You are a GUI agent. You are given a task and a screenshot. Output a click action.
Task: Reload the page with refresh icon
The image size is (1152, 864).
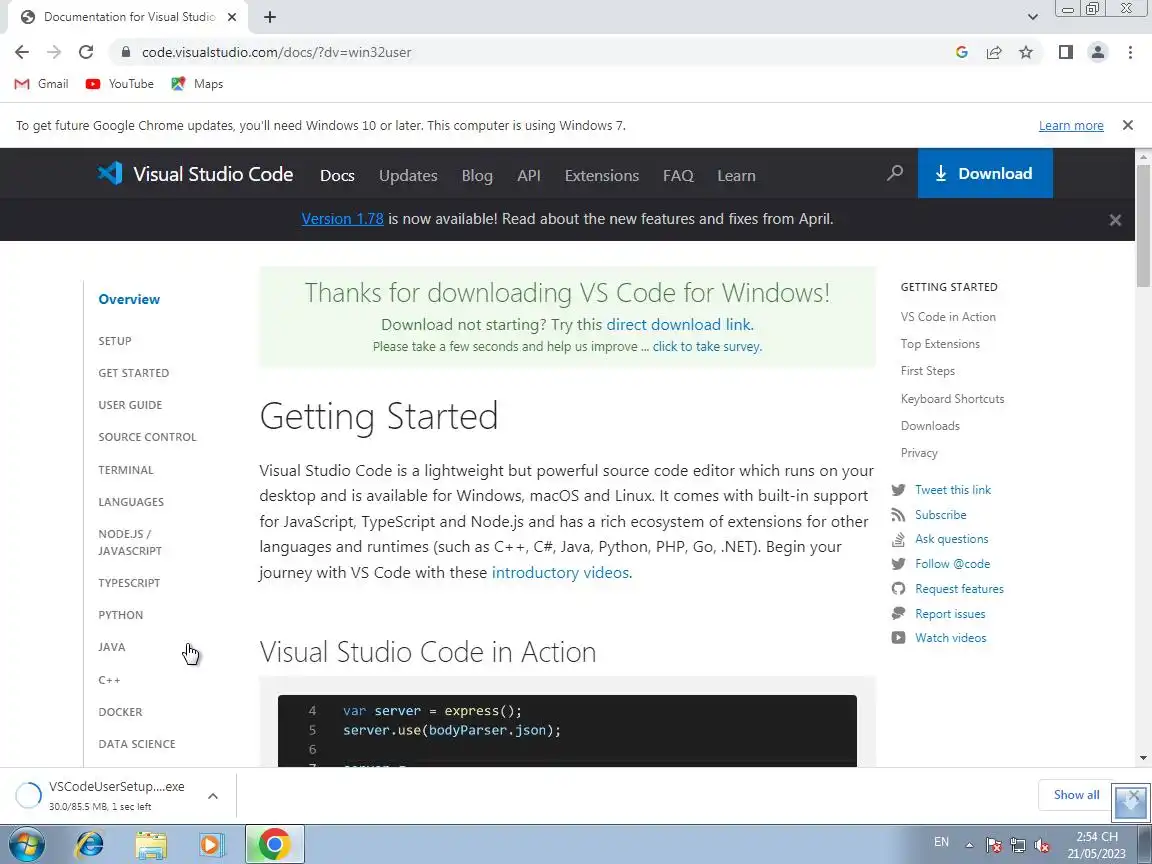(86, 52)
